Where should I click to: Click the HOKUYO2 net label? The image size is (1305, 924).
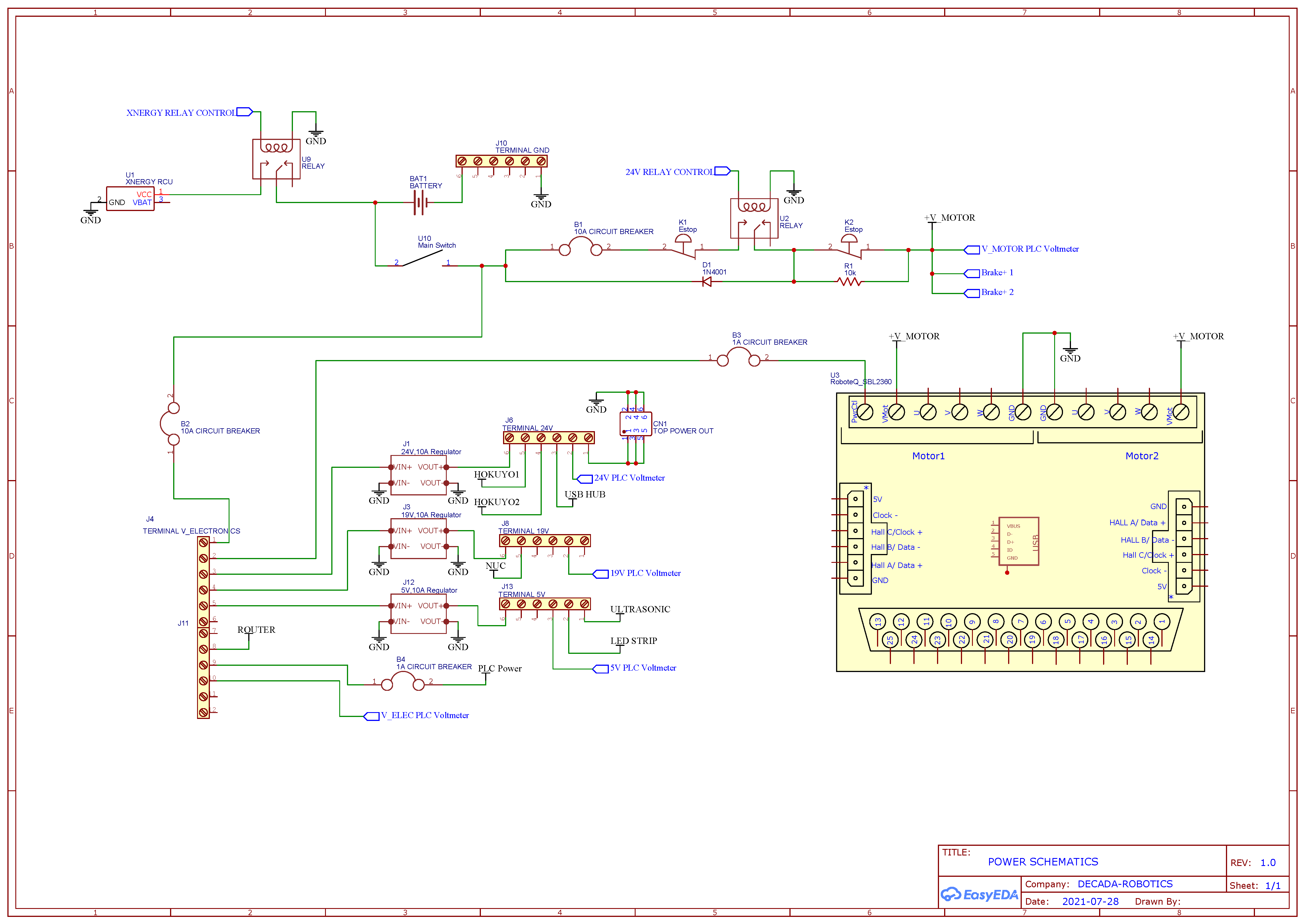497,502
